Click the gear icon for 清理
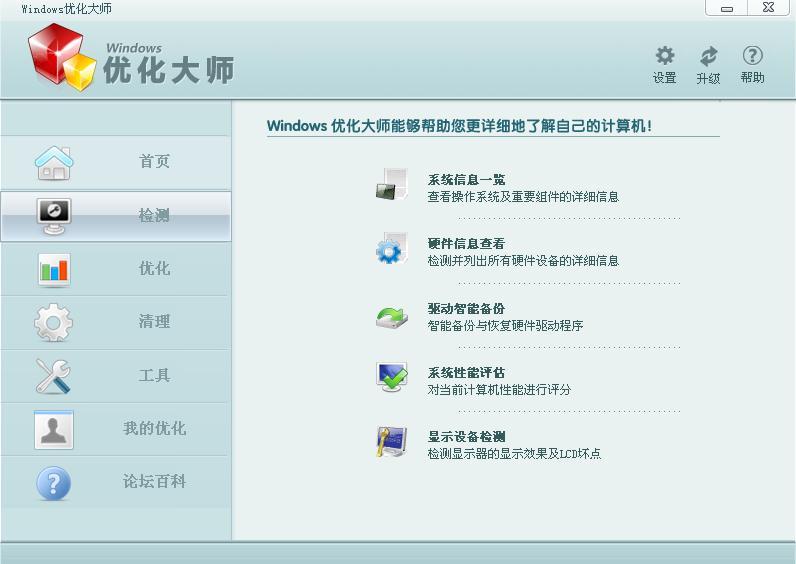The width and height of the screenshot is (796, 564). 54,322
